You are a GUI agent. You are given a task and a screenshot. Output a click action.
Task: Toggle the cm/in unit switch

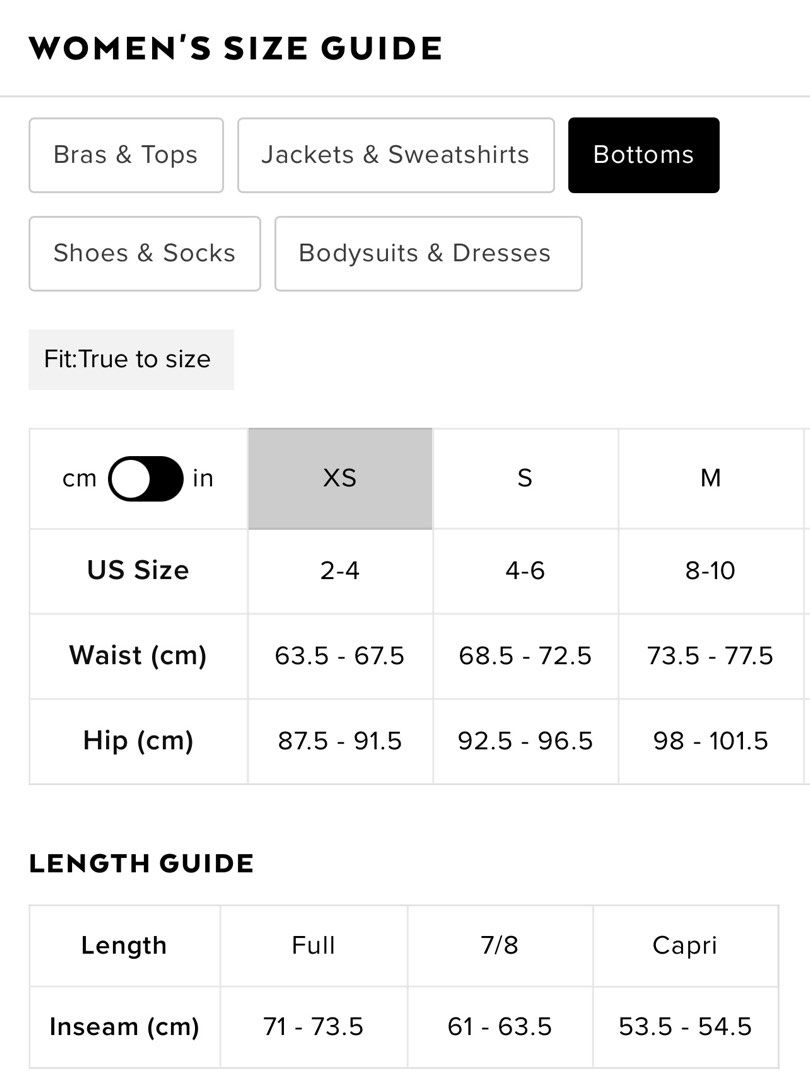[x=146, y=478]
